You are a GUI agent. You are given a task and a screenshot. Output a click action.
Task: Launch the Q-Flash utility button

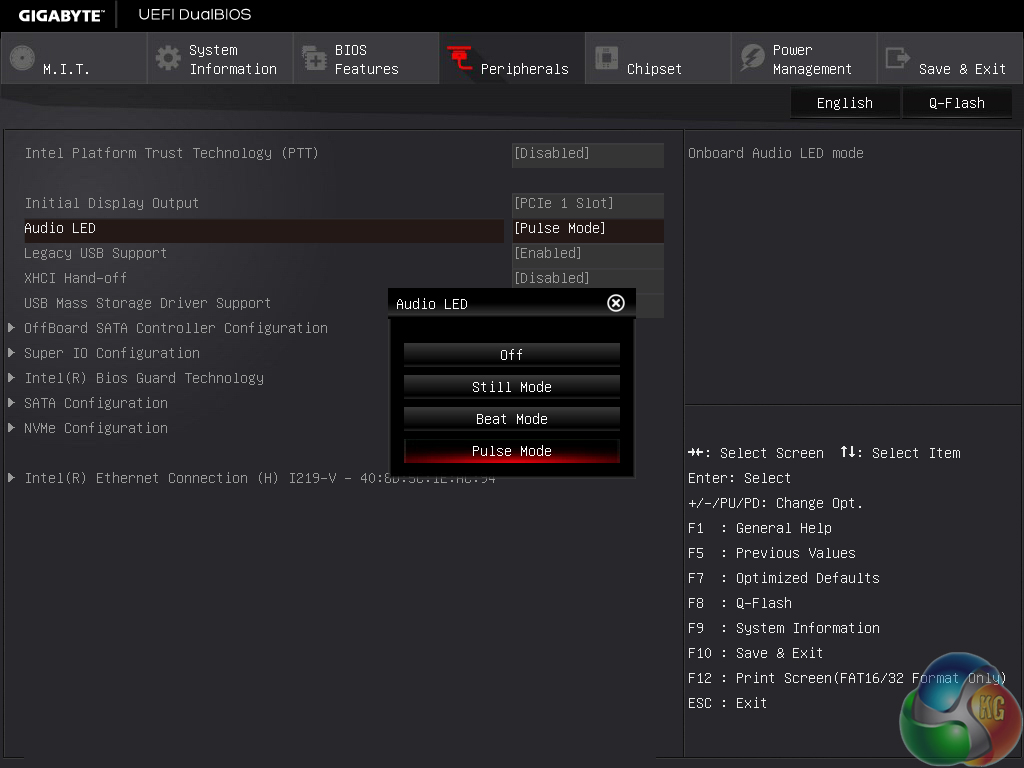957,103
